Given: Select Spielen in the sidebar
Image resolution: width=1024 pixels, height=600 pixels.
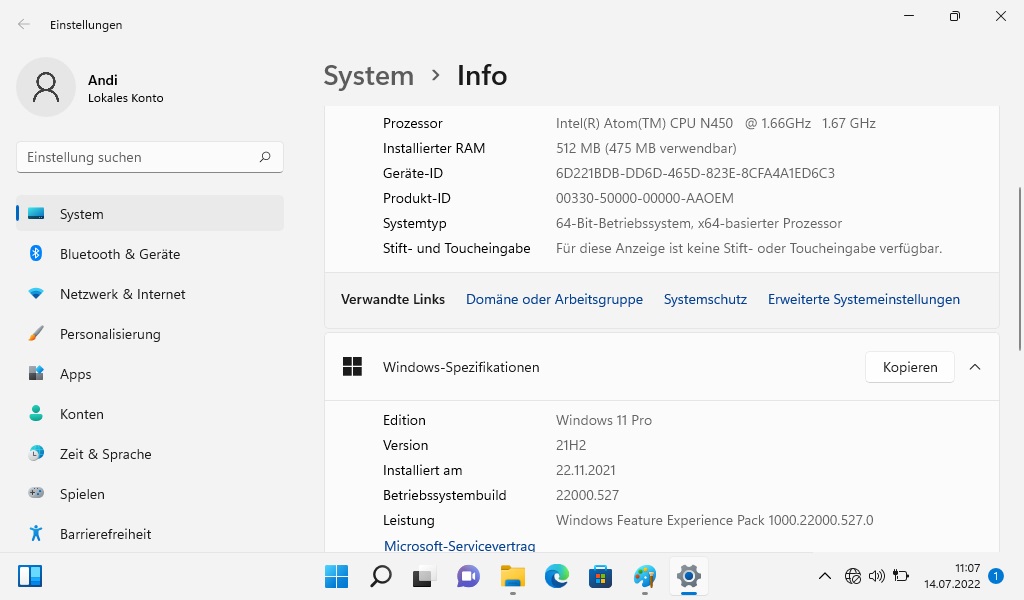Looking at the screenshot, I should (x=82, y=494).
